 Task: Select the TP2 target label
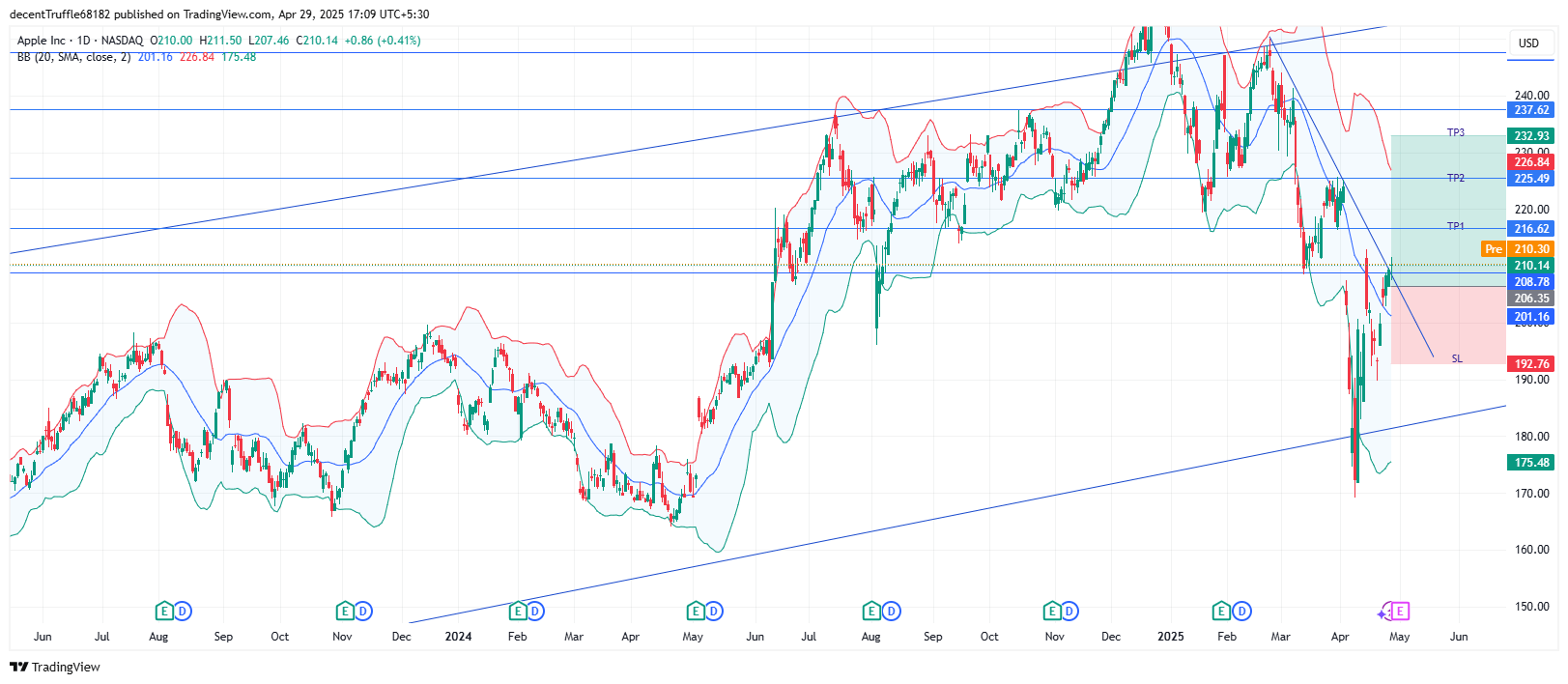(x=1455, y=178)
